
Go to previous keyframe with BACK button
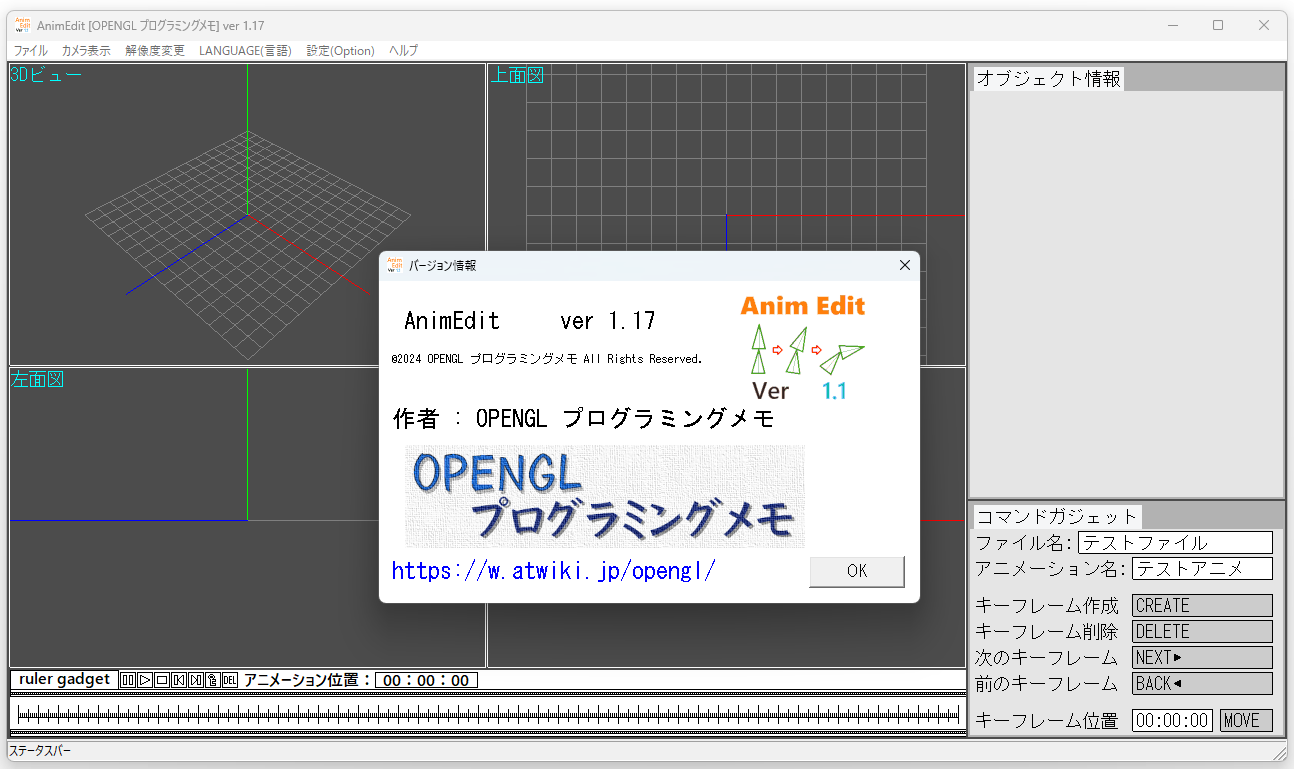(x=1202, y=683)
